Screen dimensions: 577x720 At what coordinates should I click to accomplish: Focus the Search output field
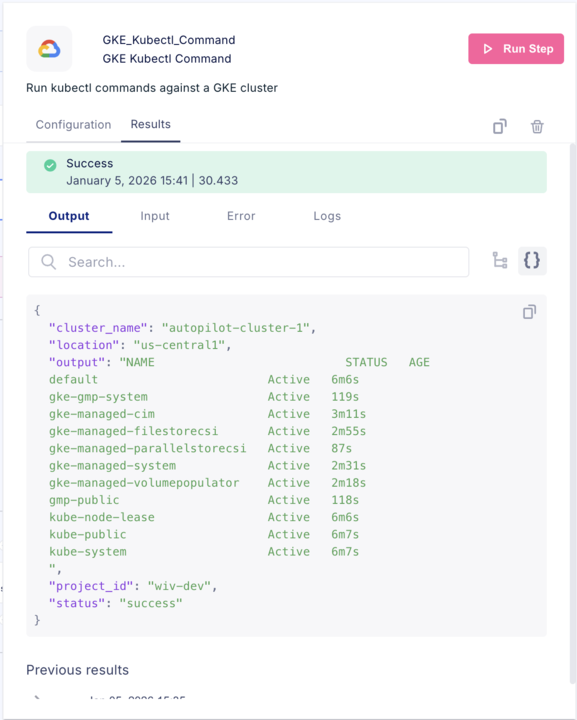coord(249,262)
